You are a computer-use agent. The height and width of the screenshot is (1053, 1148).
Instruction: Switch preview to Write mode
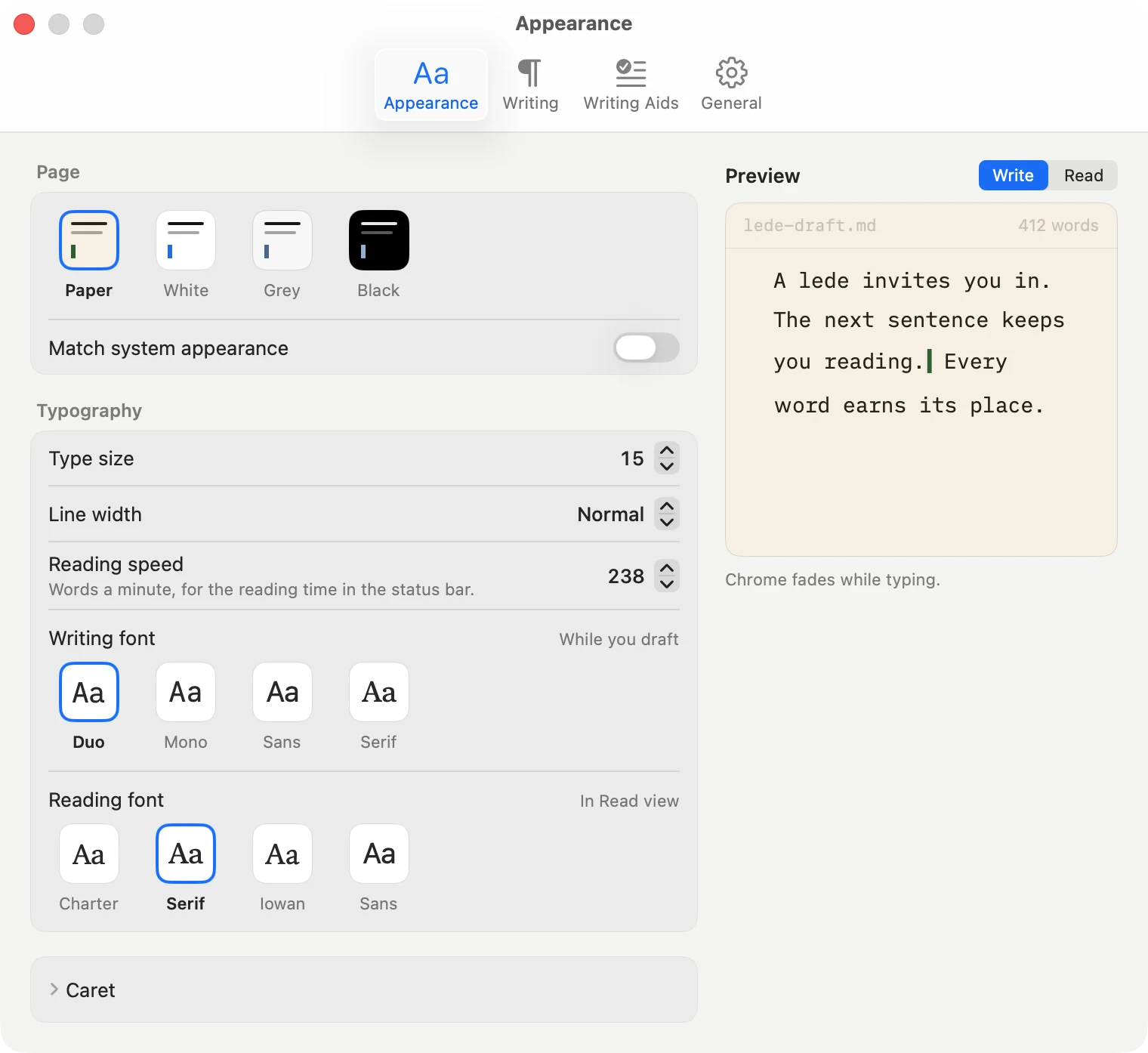coord(1013,175)
